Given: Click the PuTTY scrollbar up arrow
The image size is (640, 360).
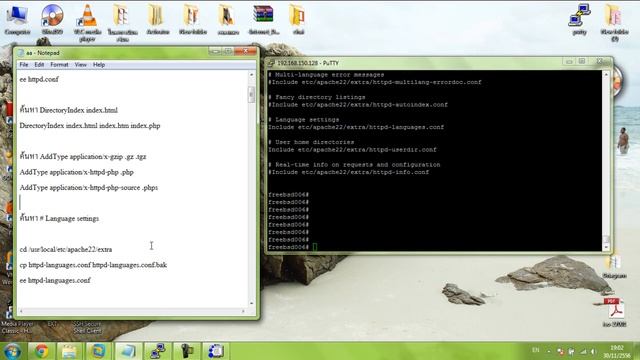Looking at the screenshot, I should pyautogui.click(x=606, y=75).
